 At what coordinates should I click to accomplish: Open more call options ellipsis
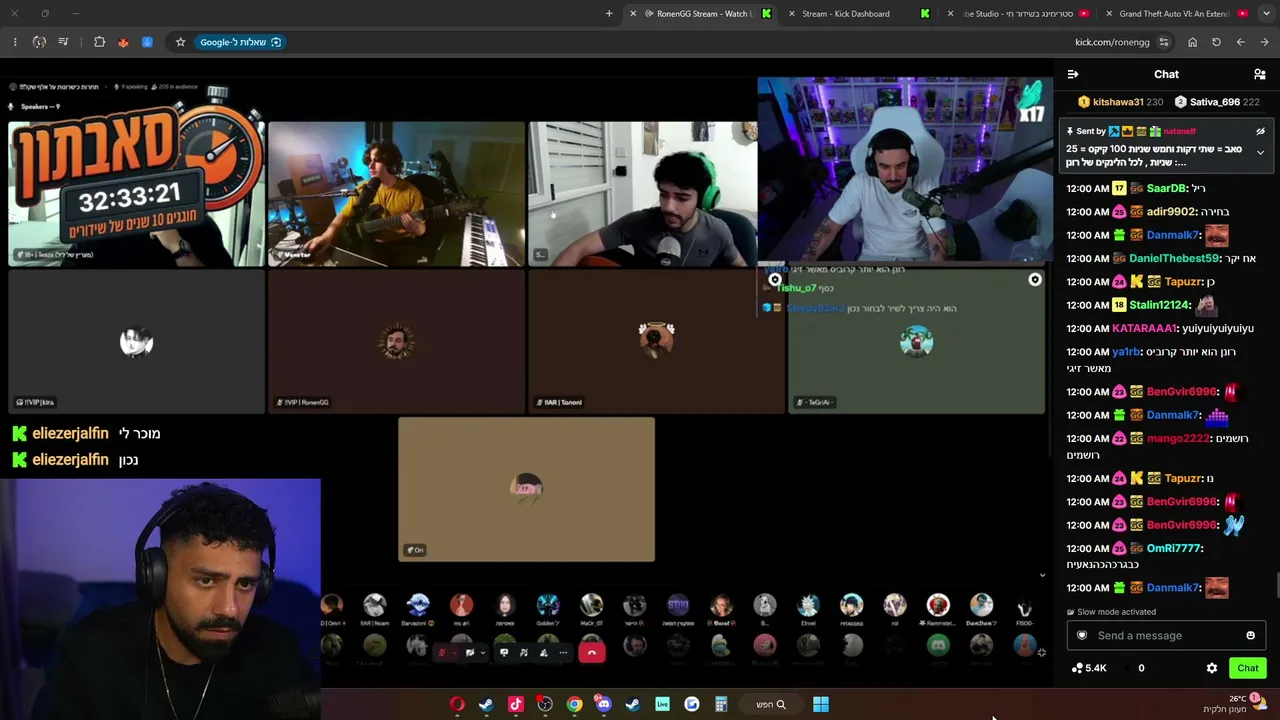coord(563,653)
